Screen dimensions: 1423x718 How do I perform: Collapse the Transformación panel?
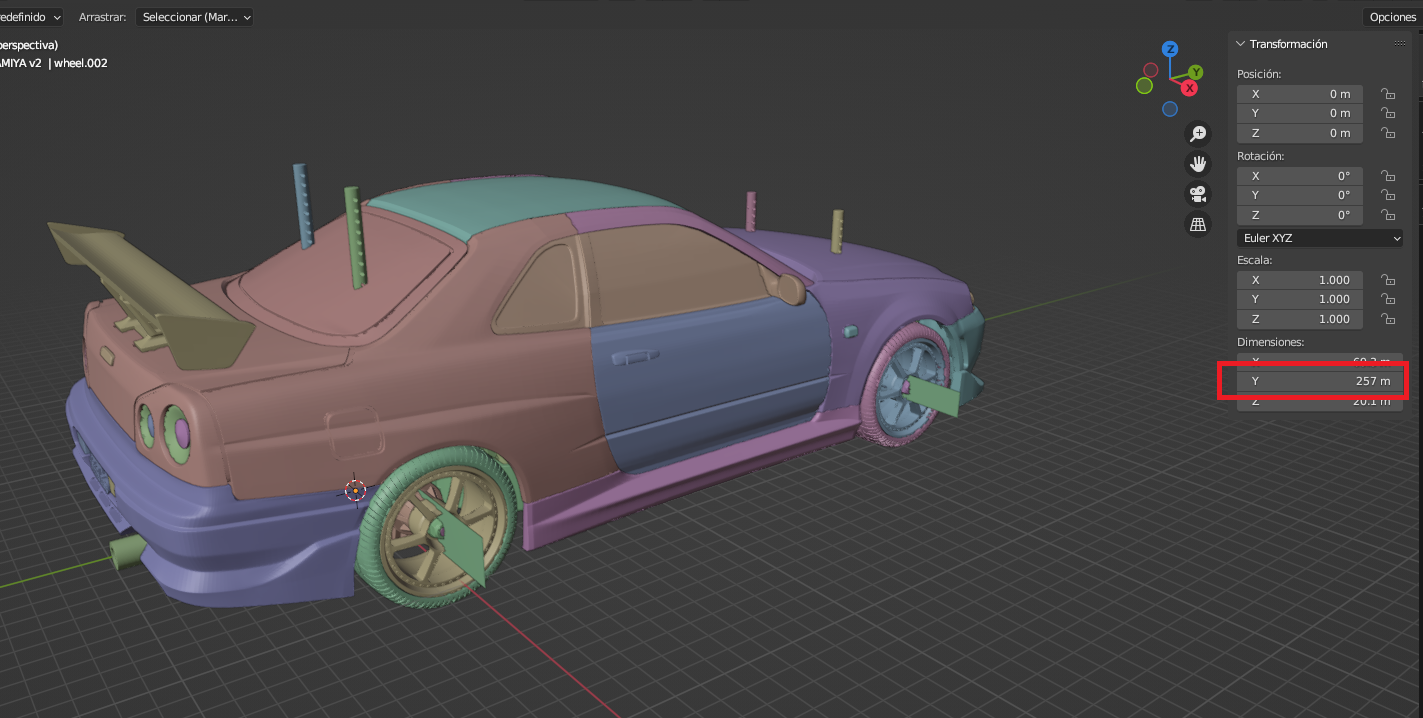(x=1241, y=44)
